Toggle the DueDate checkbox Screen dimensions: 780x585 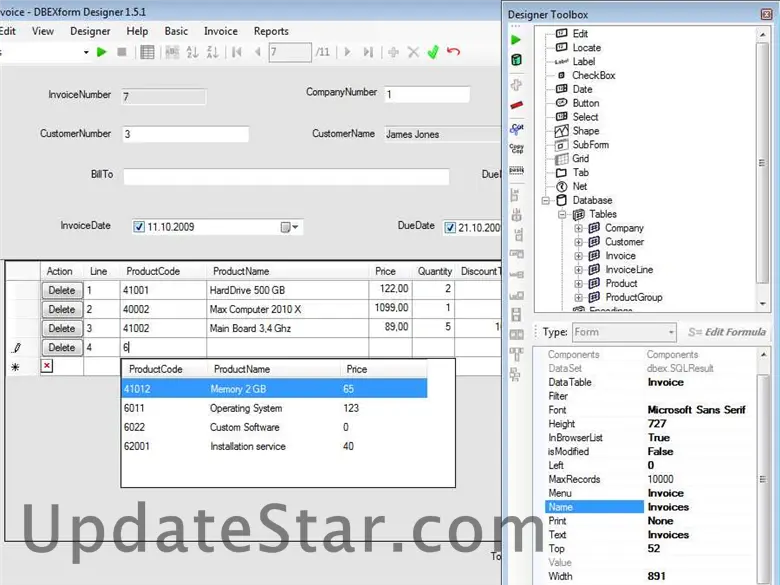point(450,227)
